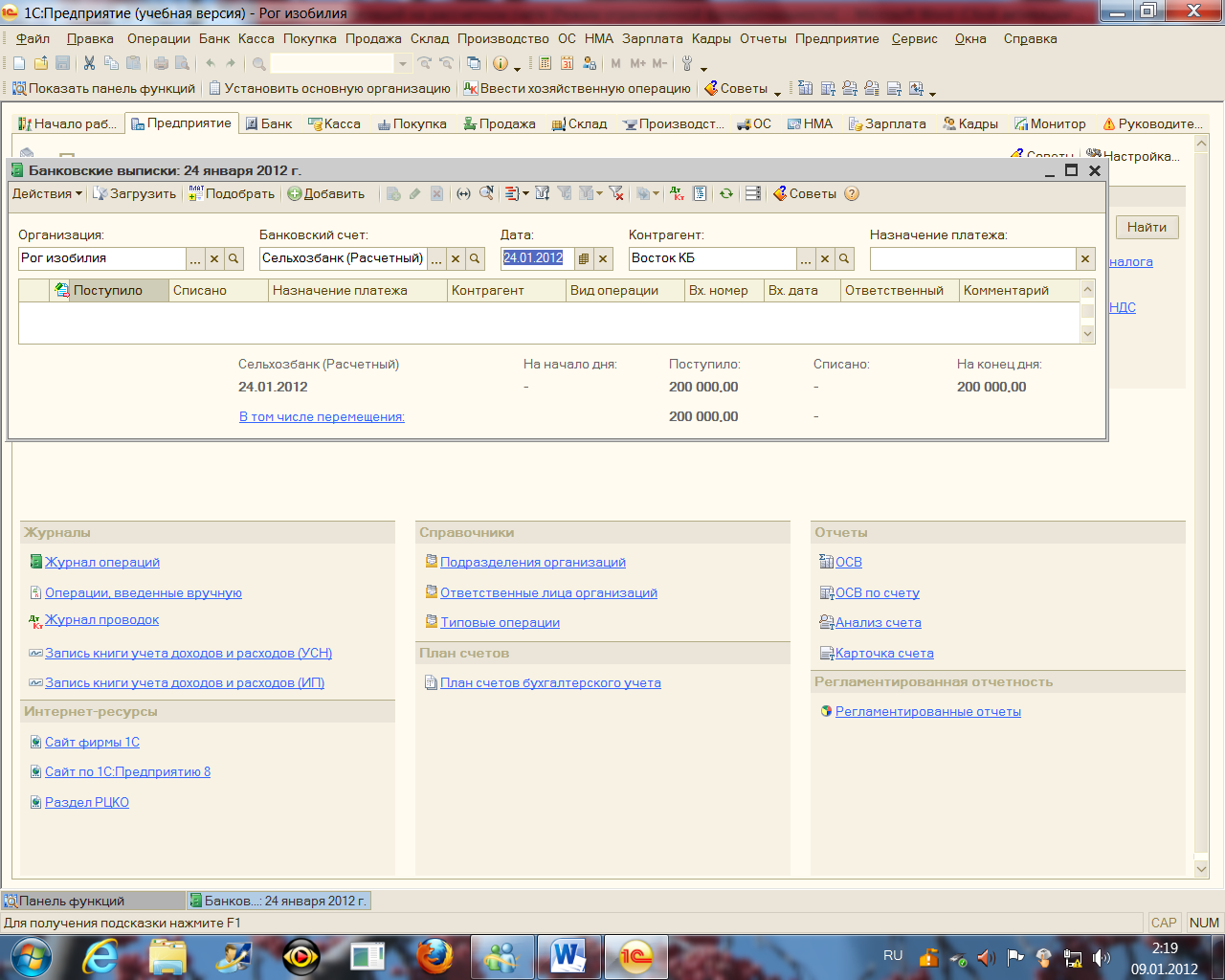Viewport: 1225px width, 980px height.
Task: Open the calendar icon in main toolbar
Action: pos(567,63)
